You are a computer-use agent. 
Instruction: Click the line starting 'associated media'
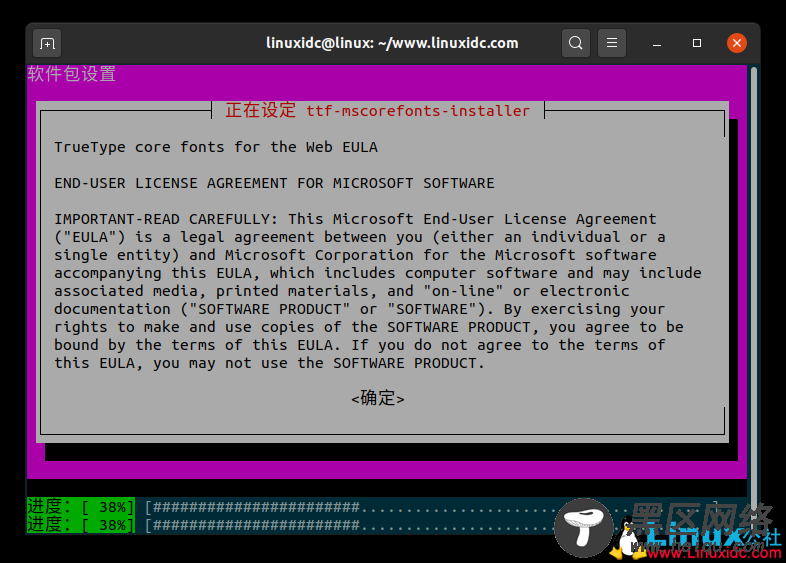click(x=342, y=291)
